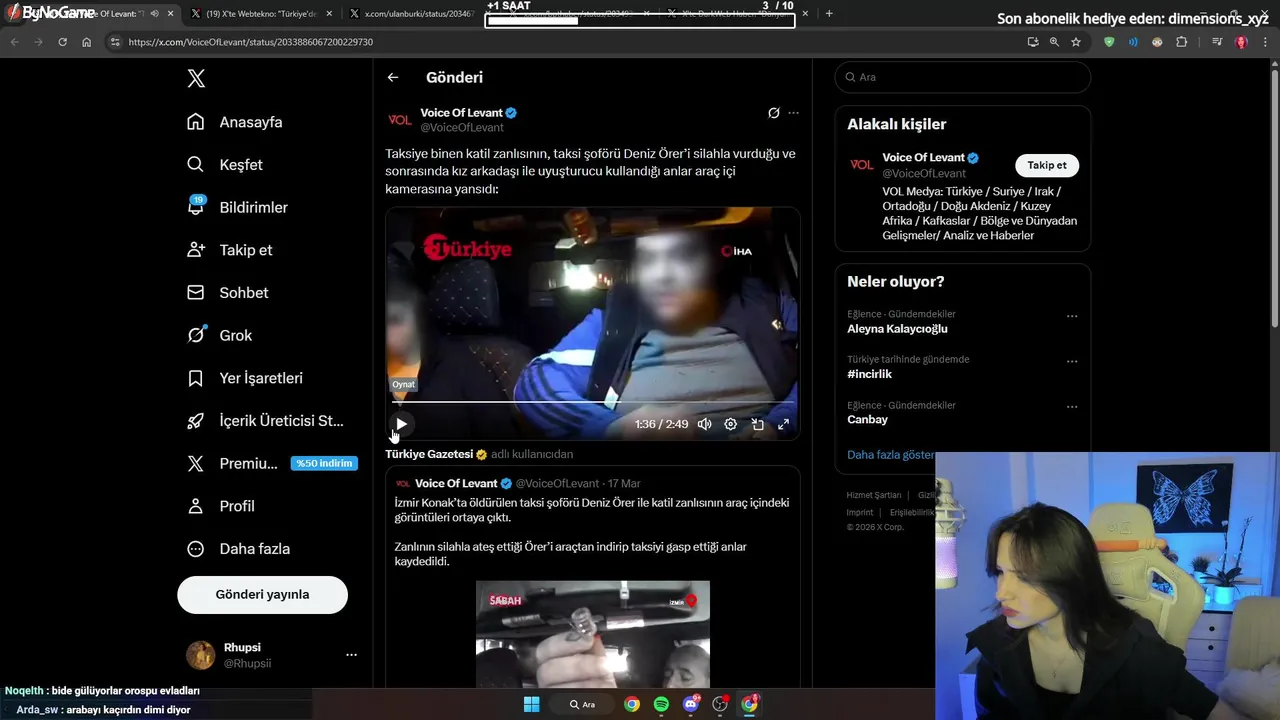Image resolution: width=1280 pixels, height=720 pixels.
Task: Open İçerik Üreticisi Stüdyosu rocket item
Action: 266,421
